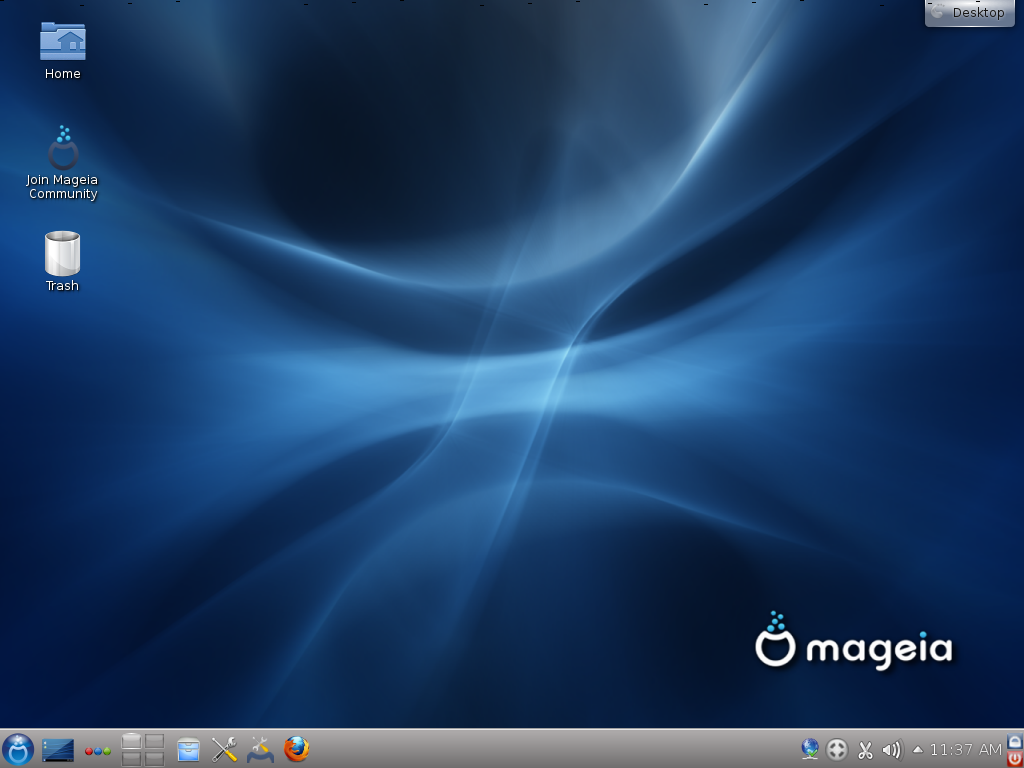
Task: Open the activities icon with three colored dots
Action: coord(97,751)
